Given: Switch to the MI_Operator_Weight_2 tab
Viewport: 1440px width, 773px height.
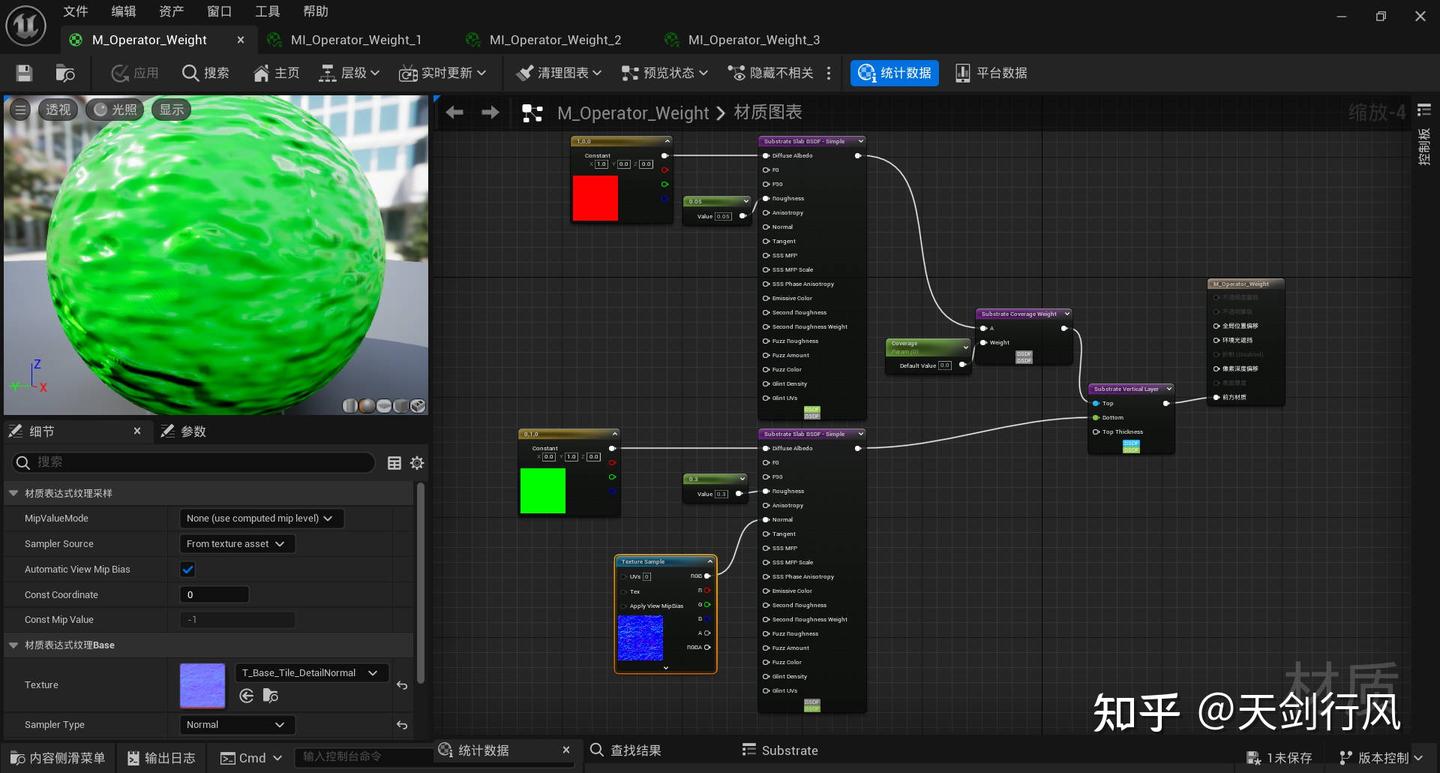Looking at the screenshot, I should tap(554, 40).
